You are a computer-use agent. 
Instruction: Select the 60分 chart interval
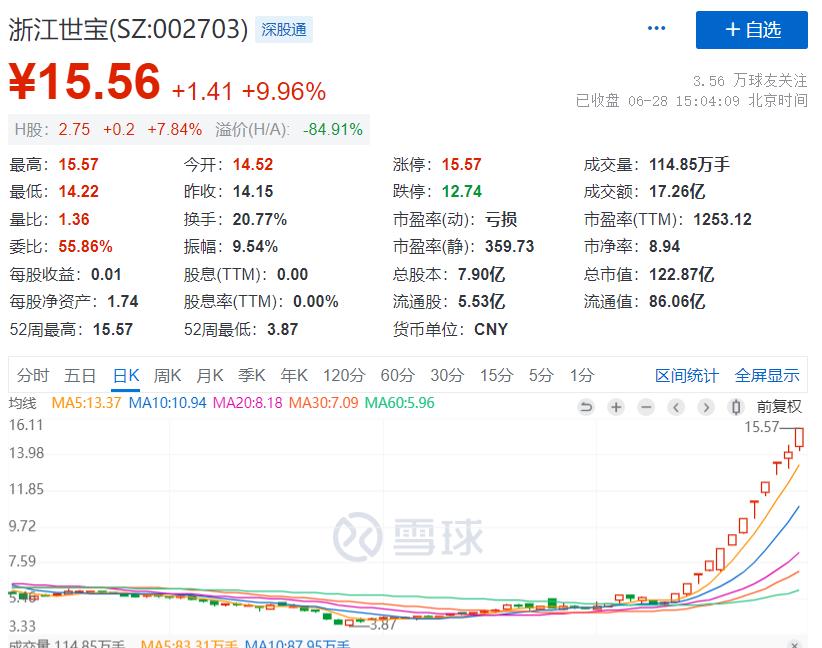coord(397,375)
